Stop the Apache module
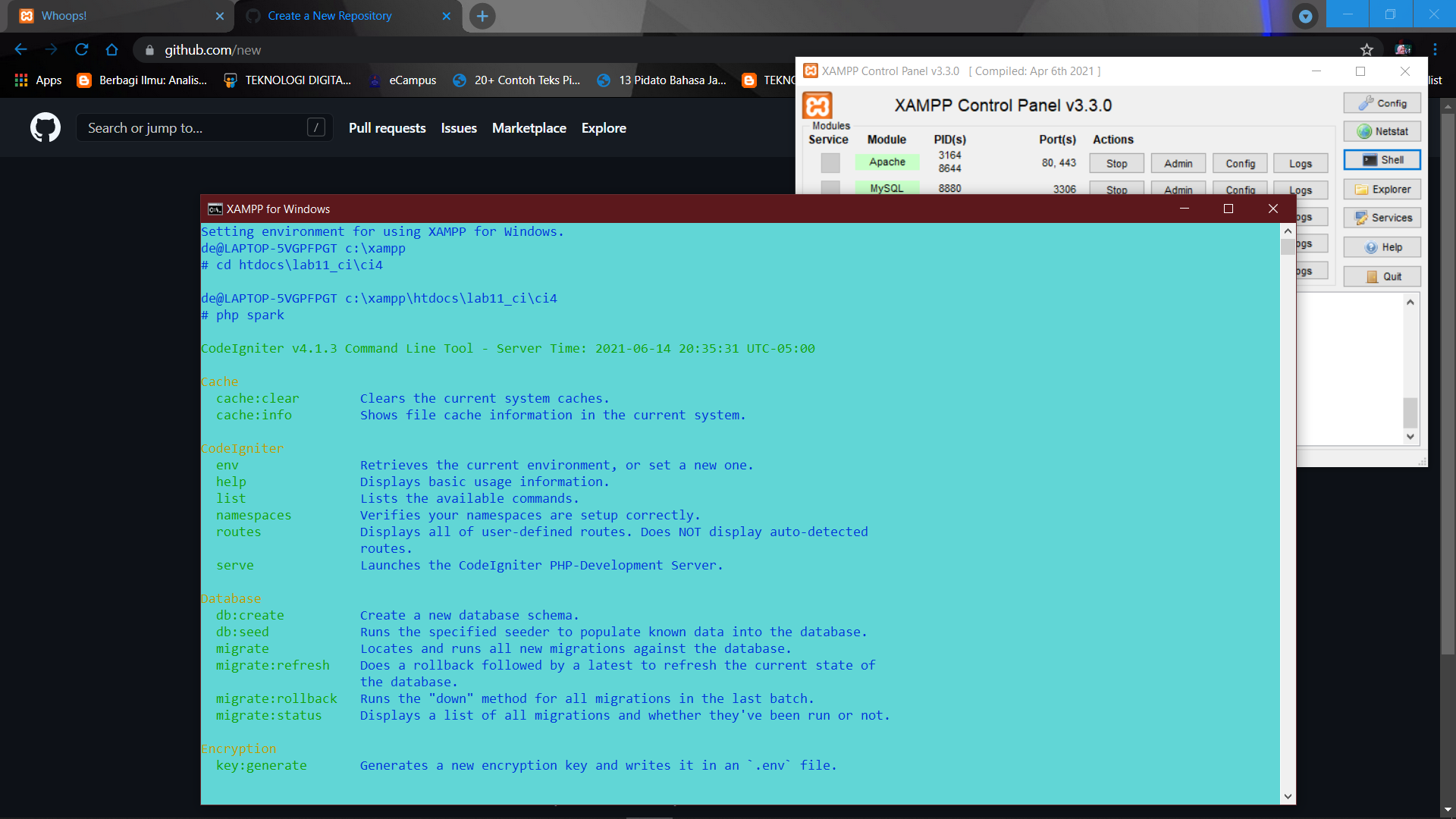Viewport: 1456px width, 819px height. click(x=1116, y=163)
